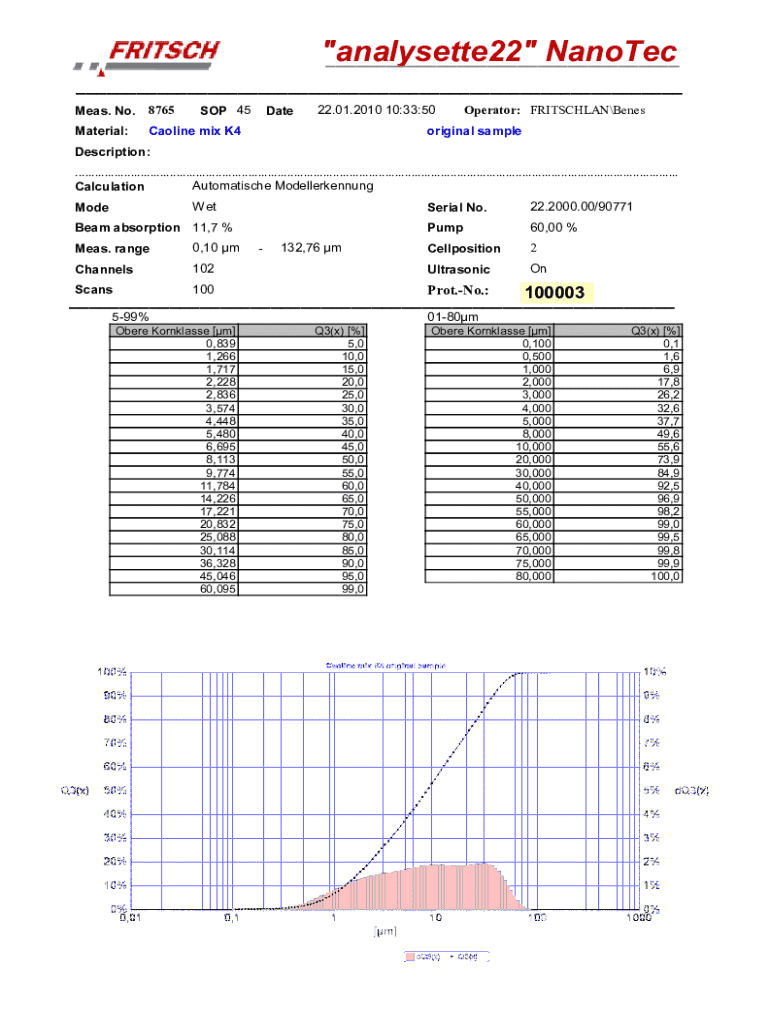Click cell 25,088 in left table
The height and width of the screenshot is (1024, 770).
174,537
